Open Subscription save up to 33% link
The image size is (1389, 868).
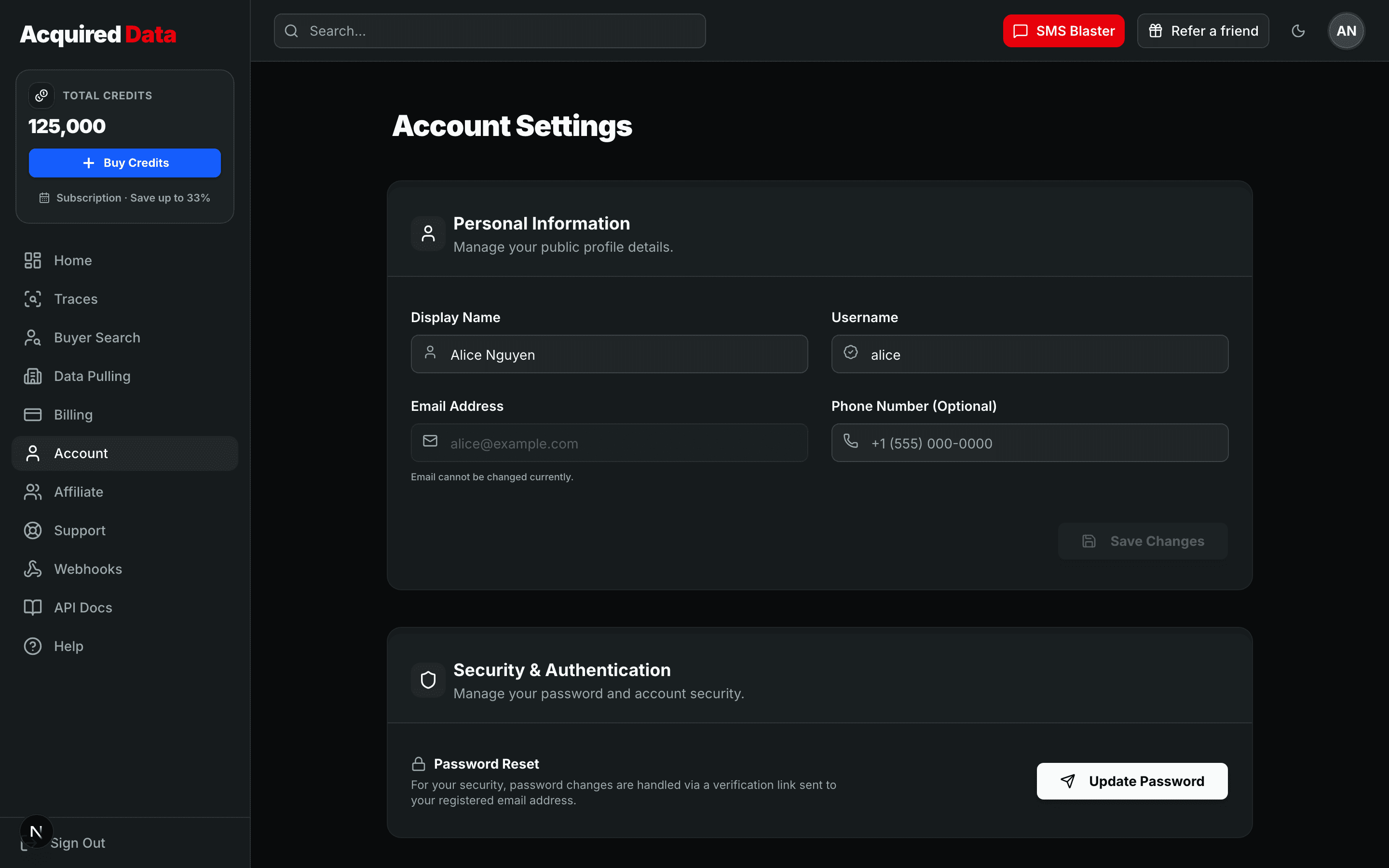coord(124,198)
